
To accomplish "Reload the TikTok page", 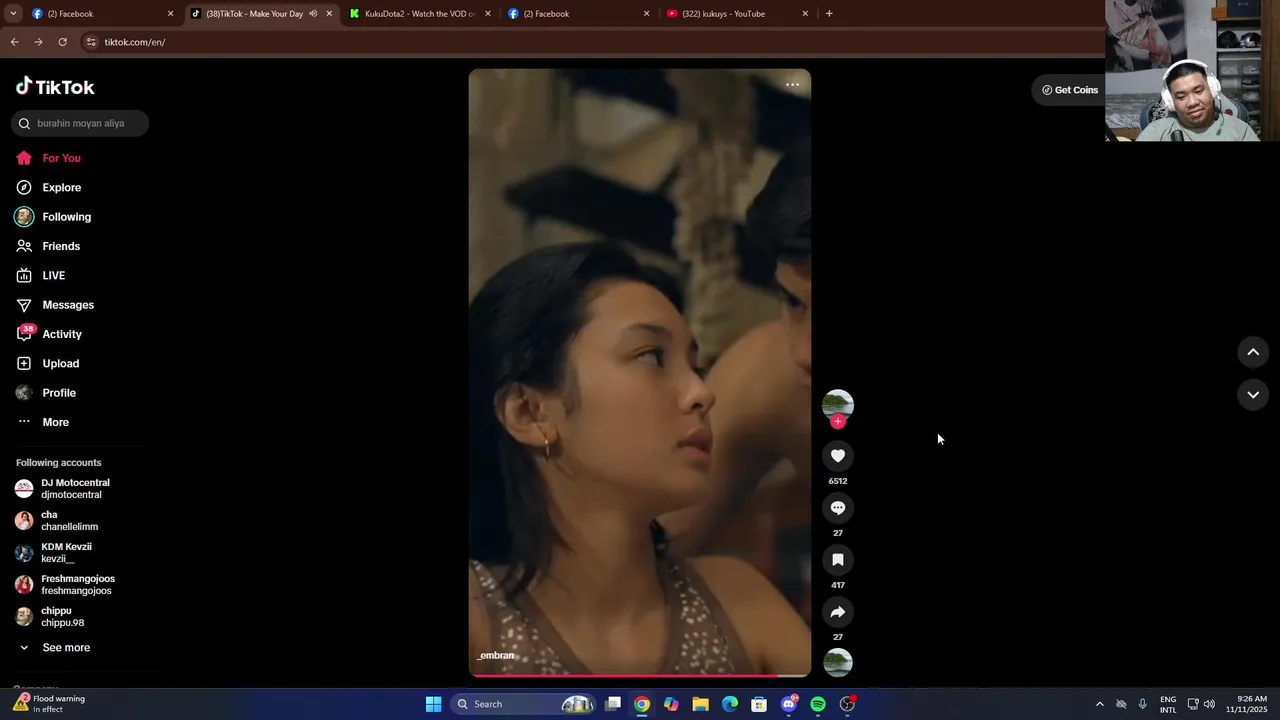I will (62, 42).
